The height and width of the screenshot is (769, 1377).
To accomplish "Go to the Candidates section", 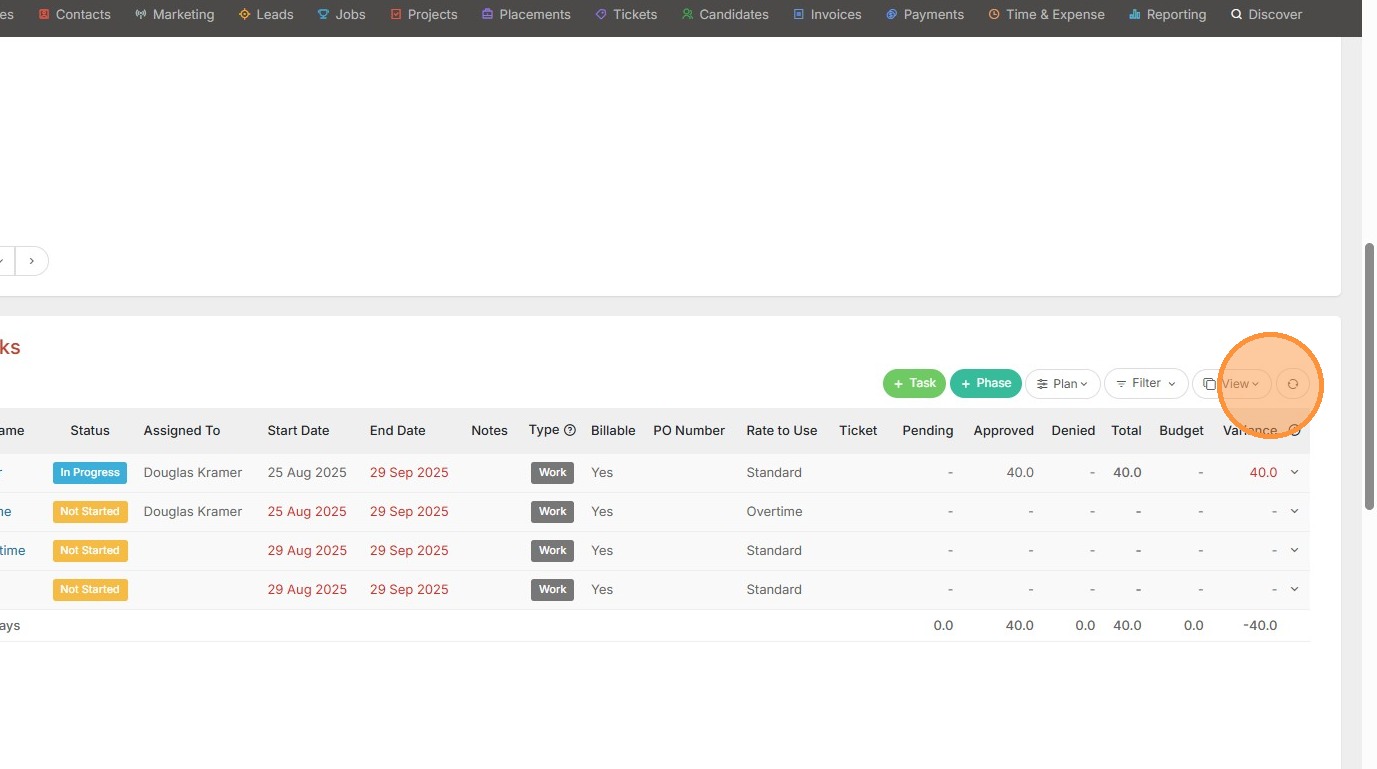I will tap(725, 15).
